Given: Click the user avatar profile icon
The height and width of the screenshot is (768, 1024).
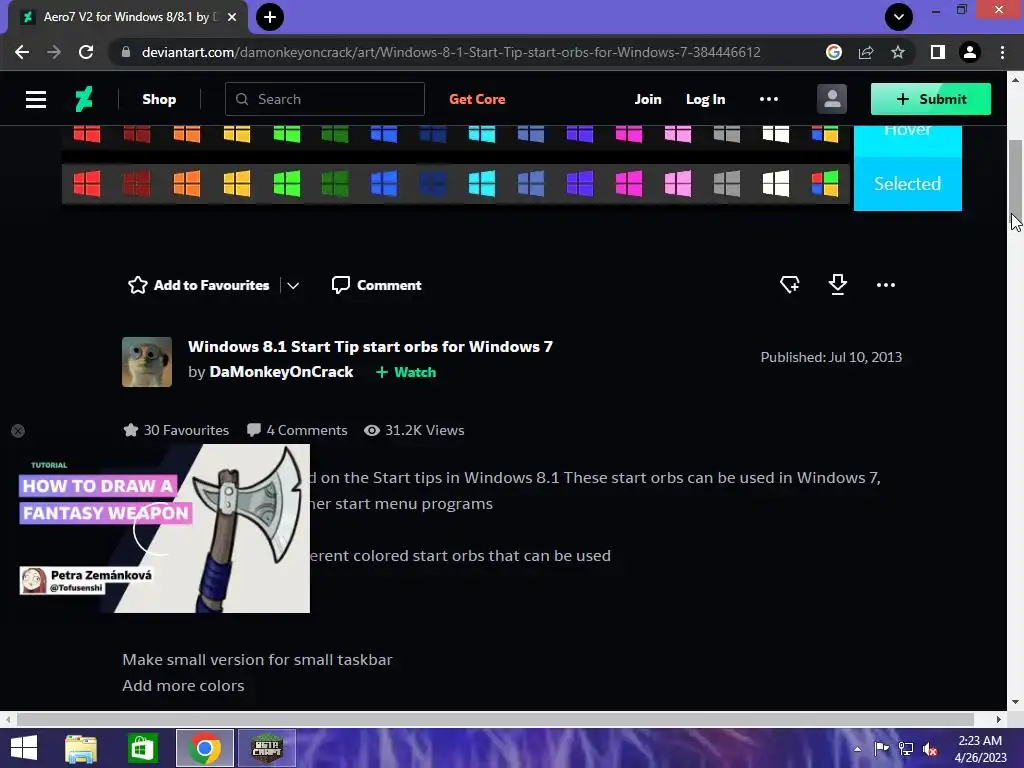Looking at the screenshot, I should [832, 99].
